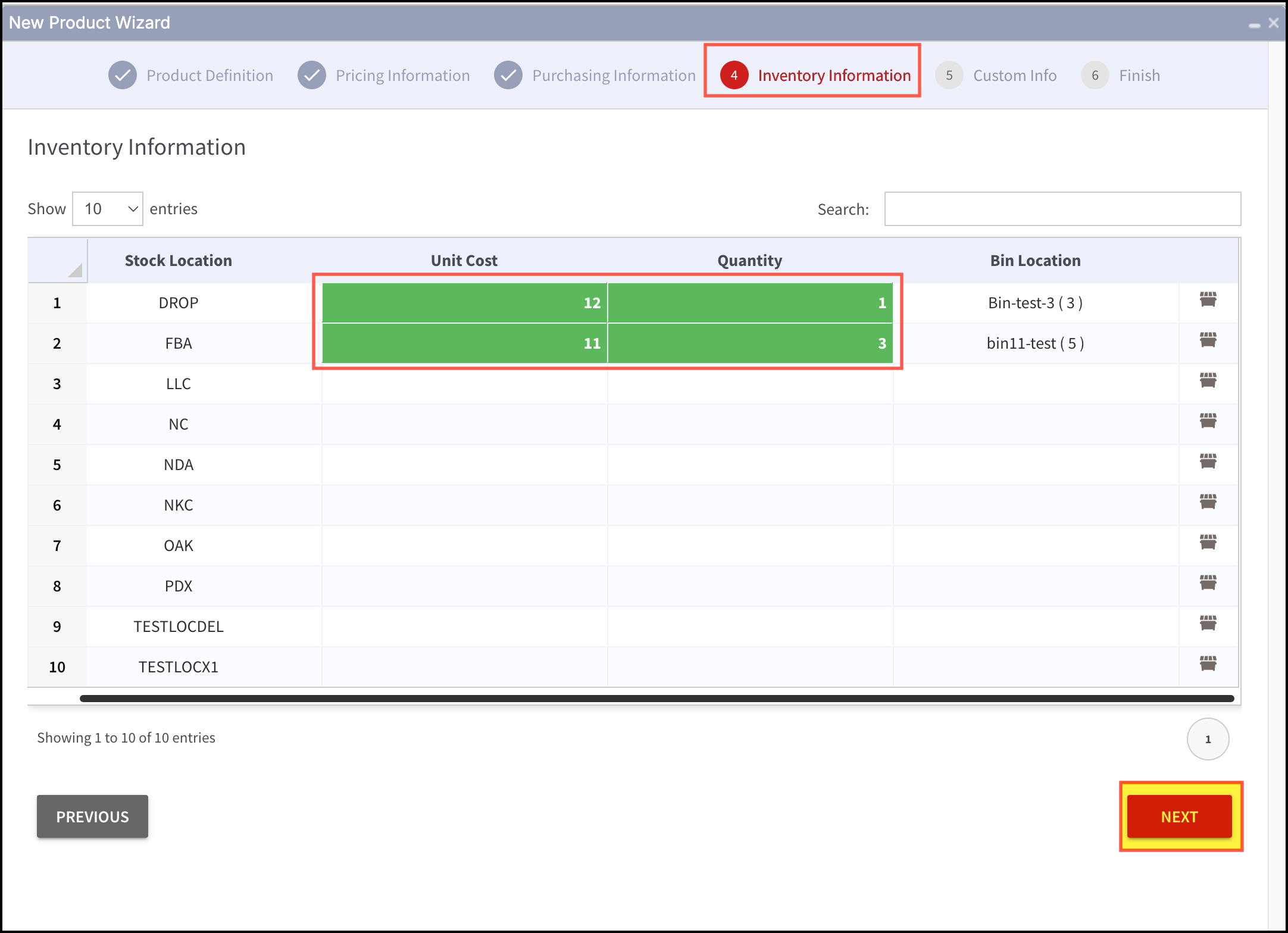Select the TESTLOCX1 stock location cell
1288x933 pixels.
(x=204, y=667)
